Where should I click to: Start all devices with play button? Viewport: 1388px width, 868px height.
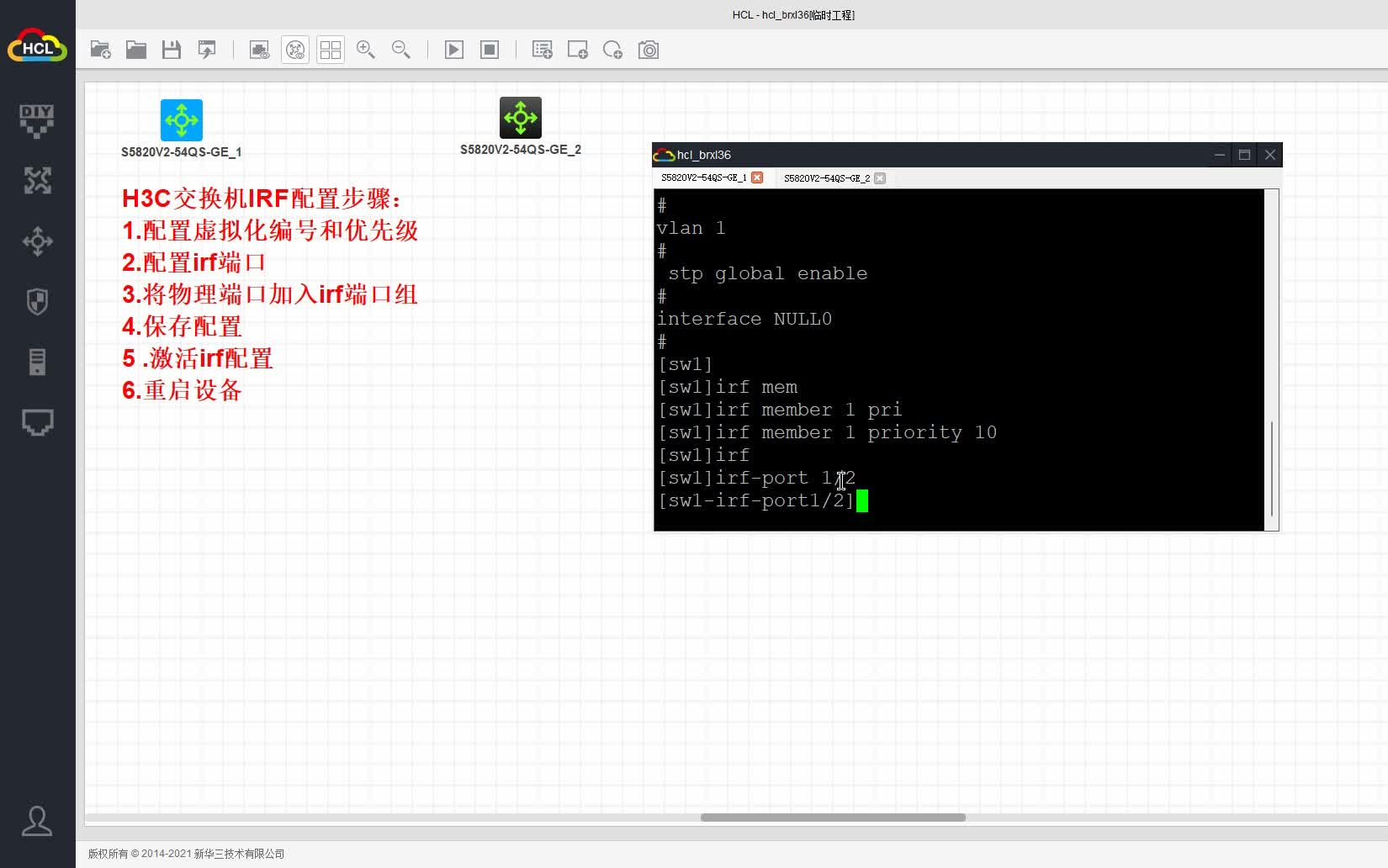454,50
